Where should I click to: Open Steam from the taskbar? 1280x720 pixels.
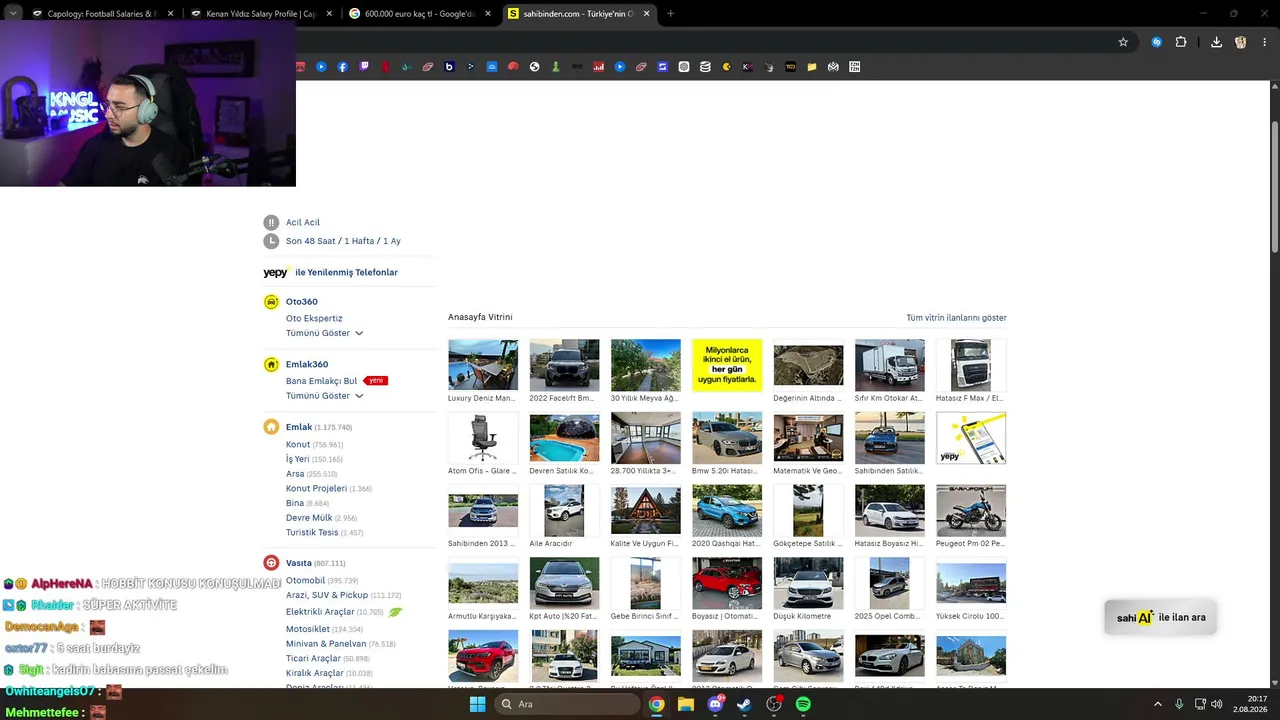pos(744,704)
